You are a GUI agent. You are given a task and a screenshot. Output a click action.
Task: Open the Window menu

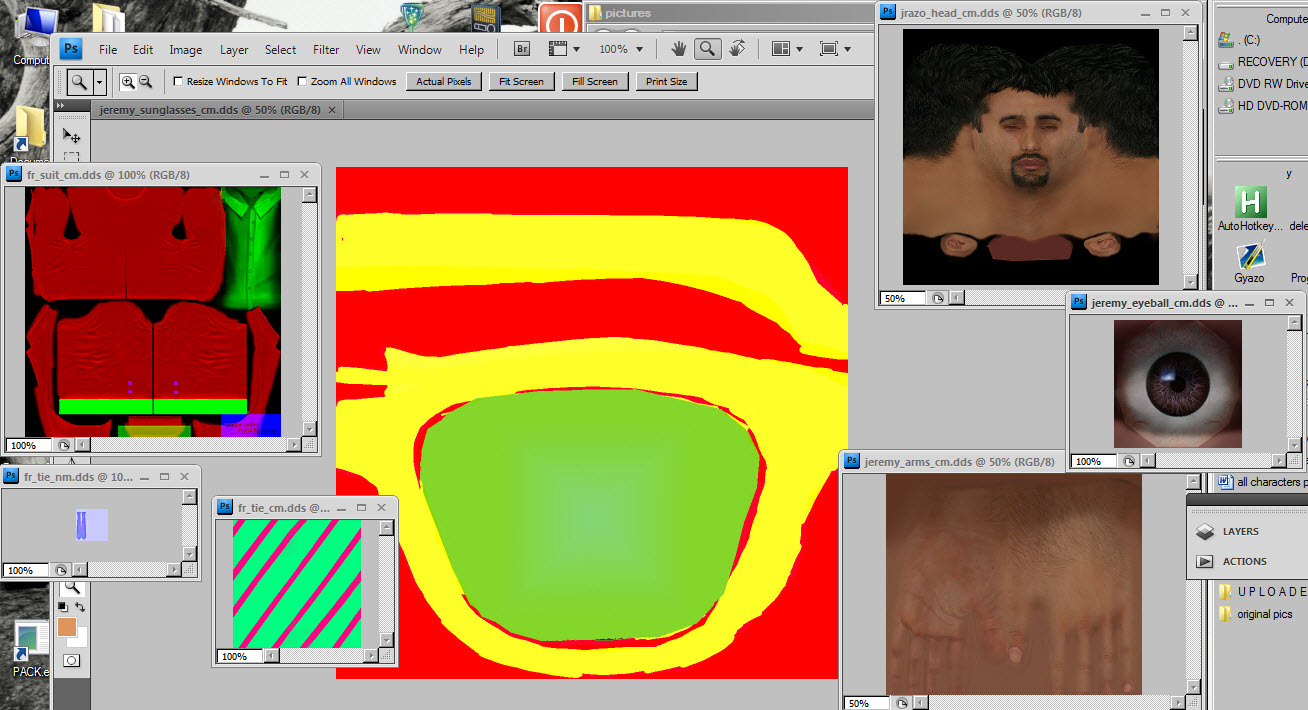420,49
